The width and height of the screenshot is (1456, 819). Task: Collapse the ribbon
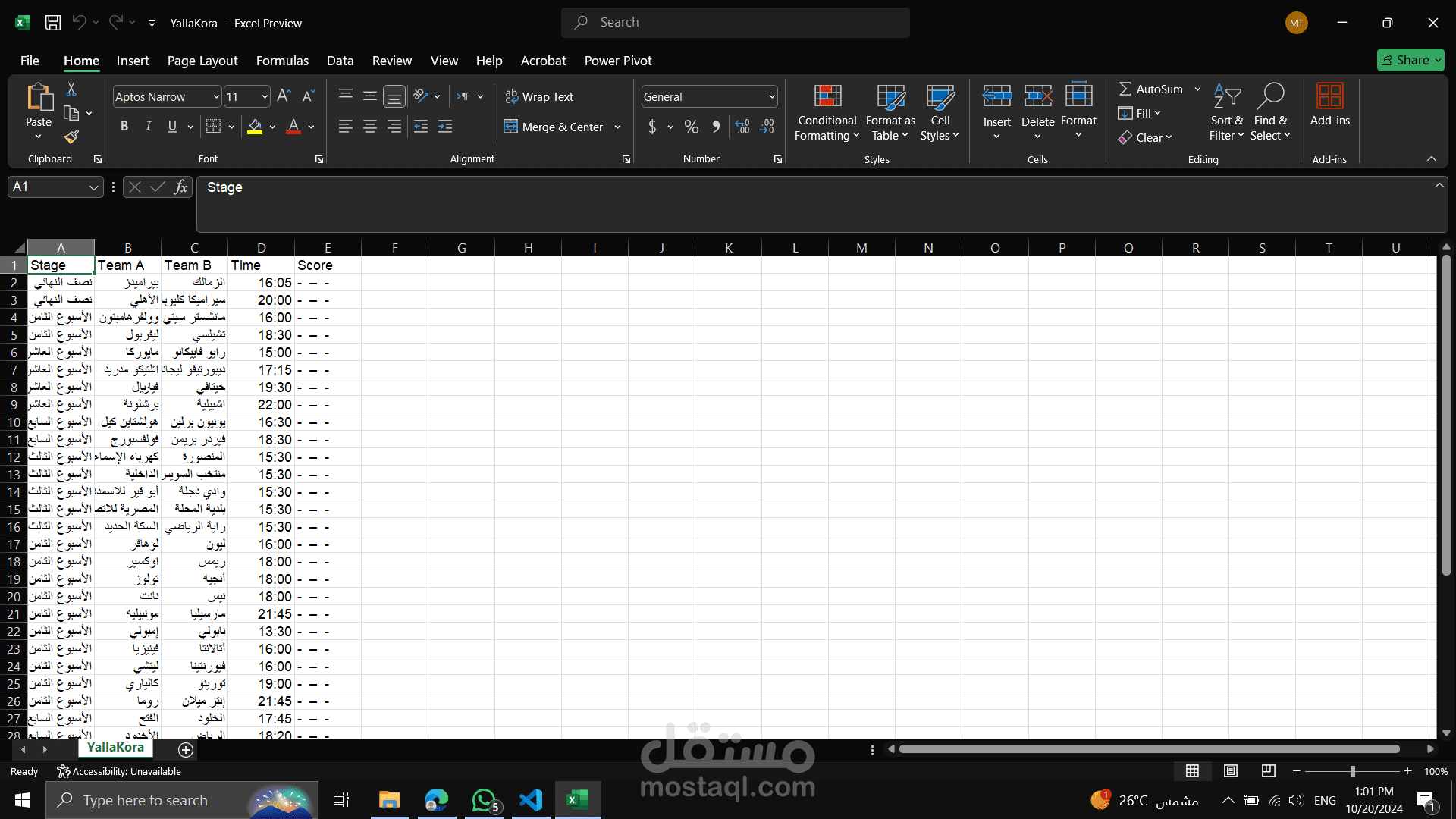point(1432,158)
